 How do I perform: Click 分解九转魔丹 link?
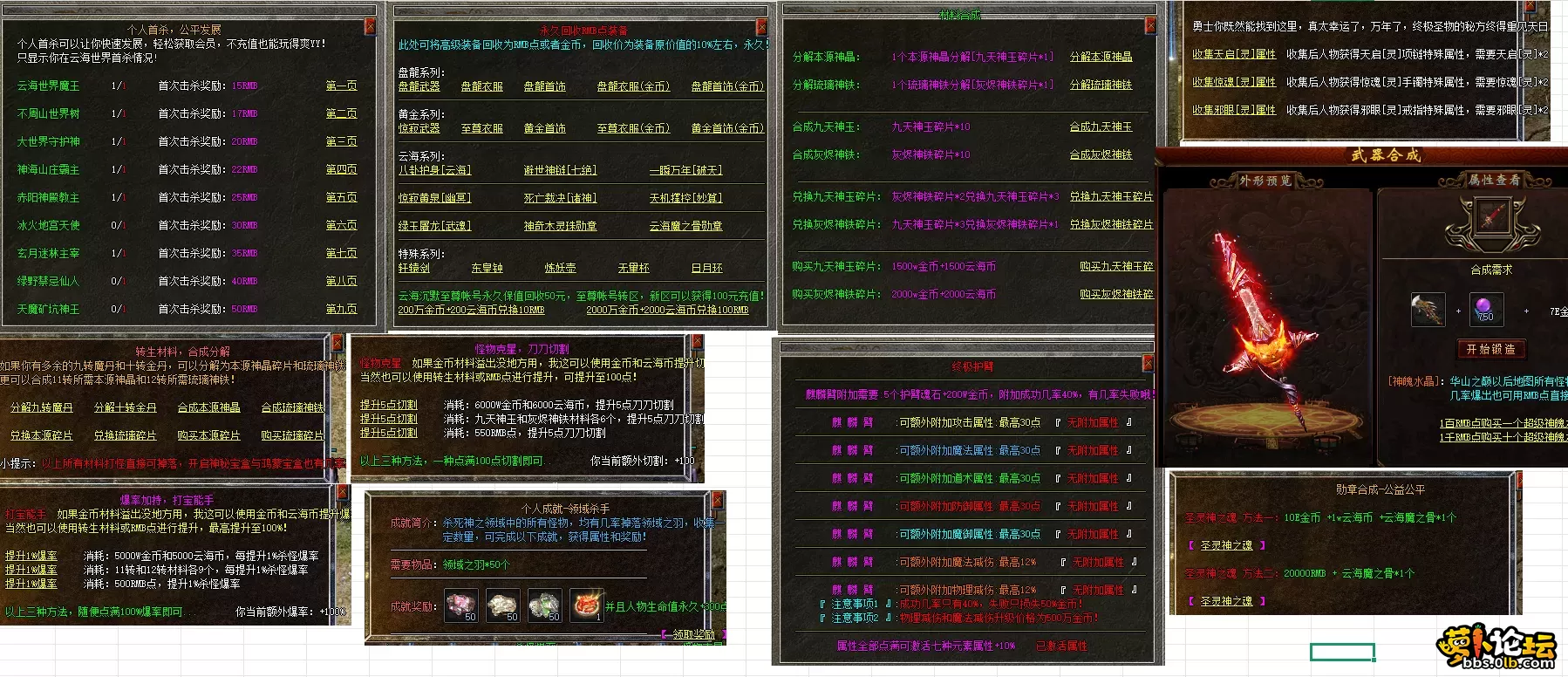41,407
